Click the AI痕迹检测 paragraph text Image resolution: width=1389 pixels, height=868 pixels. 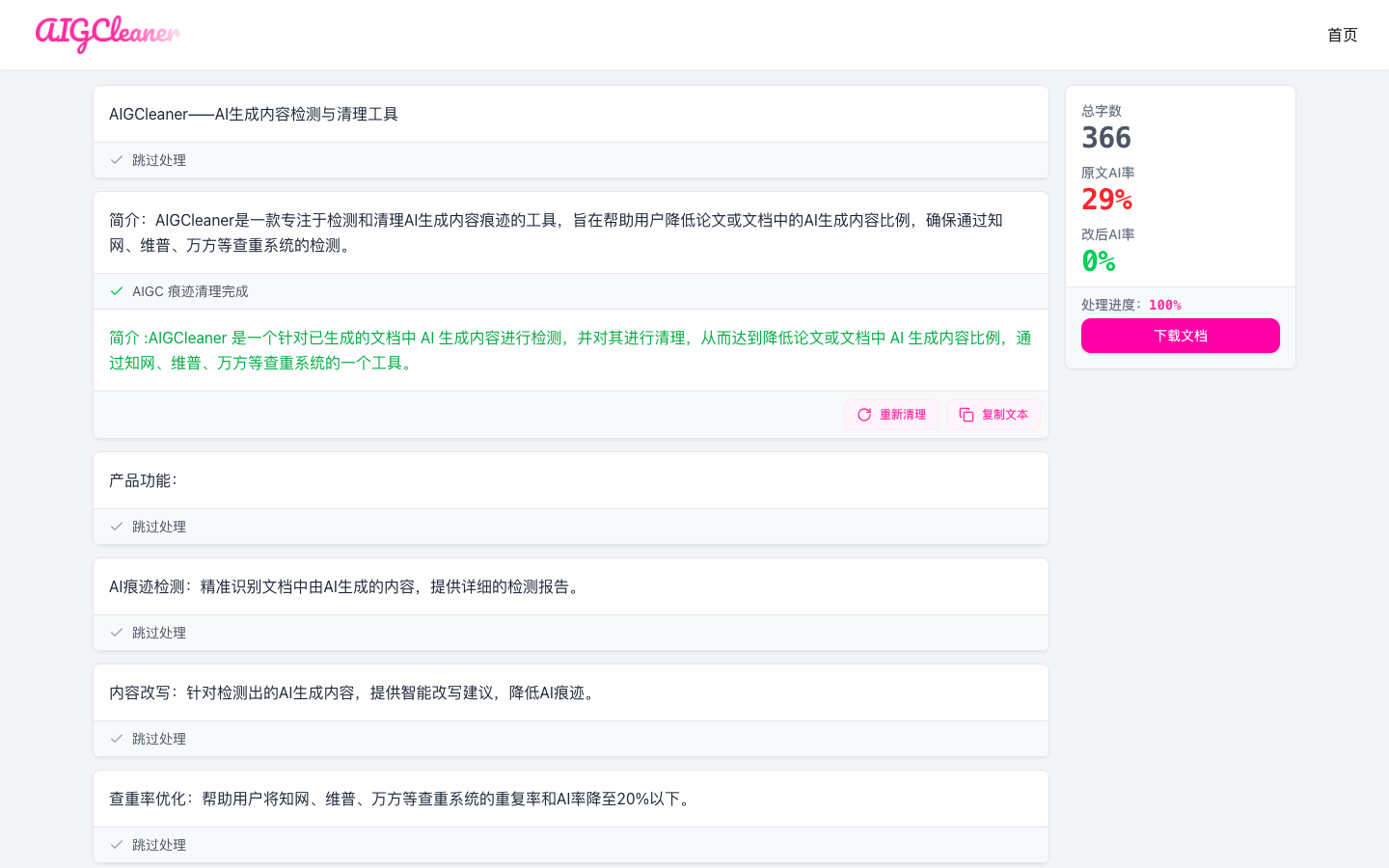[346, 586]
